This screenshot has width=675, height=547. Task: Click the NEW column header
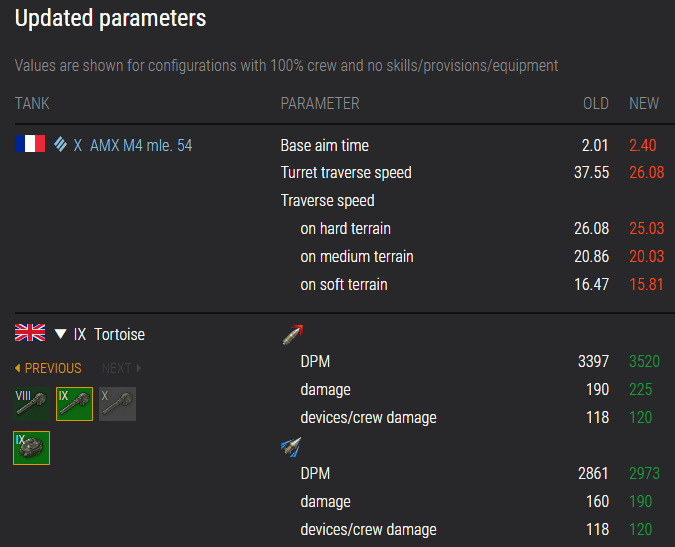(x=644, y=104)
